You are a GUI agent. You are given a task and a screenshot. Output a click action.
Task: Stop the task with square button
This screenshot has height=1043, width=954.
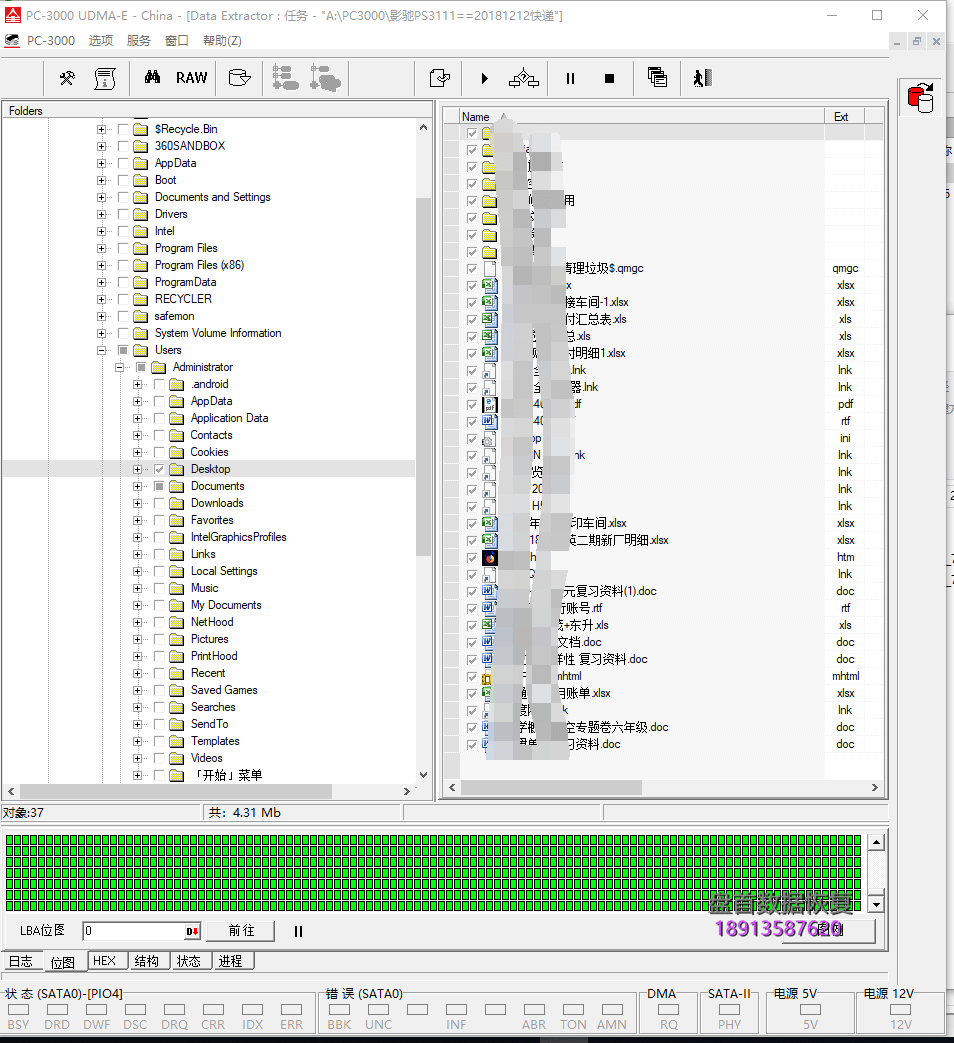click(609, 78)
